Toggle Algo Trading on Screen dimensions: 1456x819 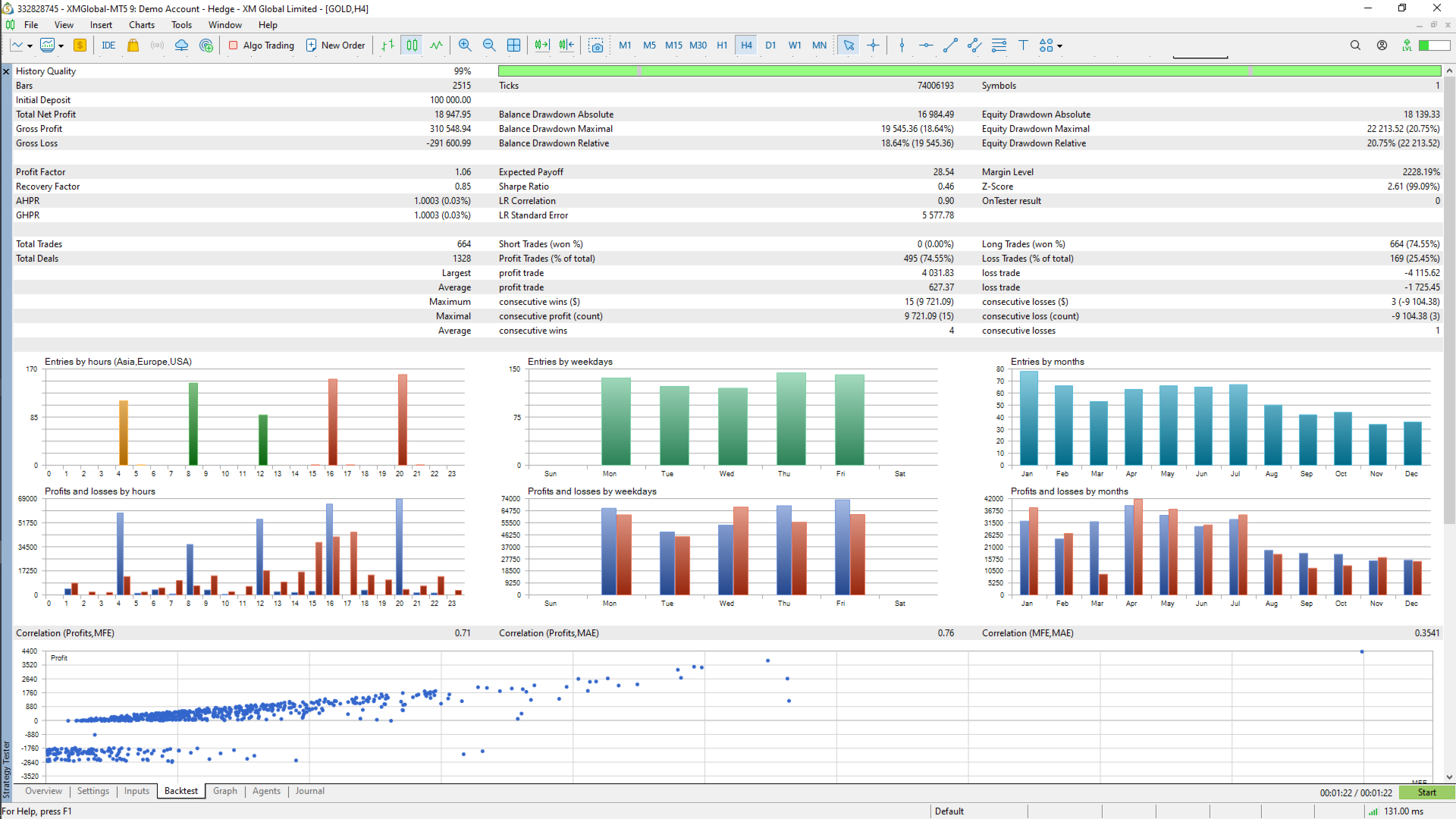point(262,45)
